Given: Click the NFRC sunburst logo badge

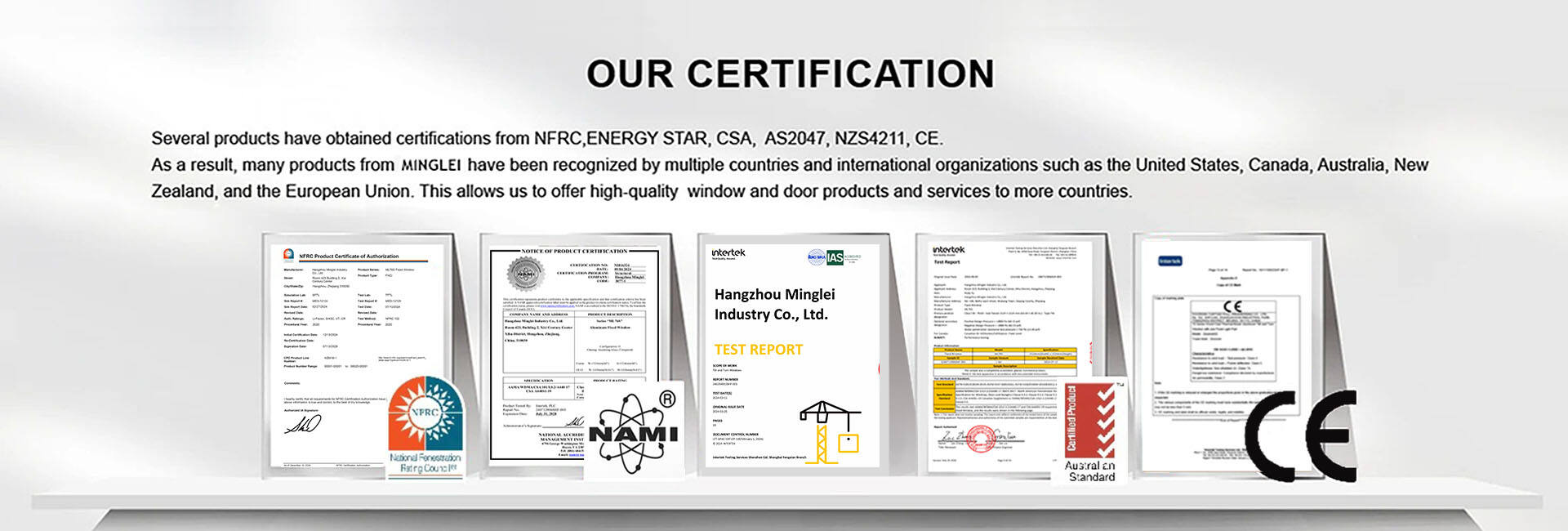Looking at the screenshot, I should pyautogui.click(x=425, y=427).
